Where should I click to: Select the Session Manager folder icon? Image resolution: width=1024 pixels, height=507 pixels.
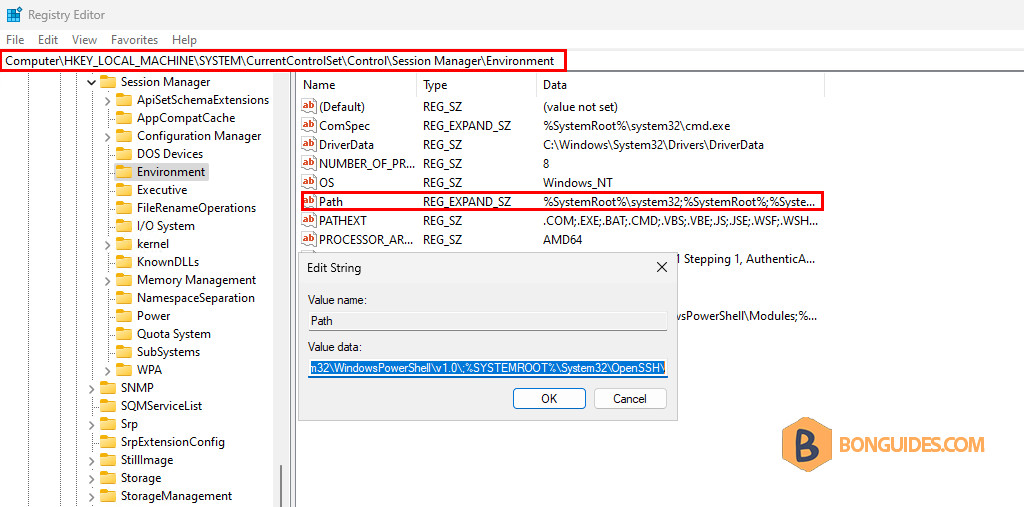click(108, 82)
